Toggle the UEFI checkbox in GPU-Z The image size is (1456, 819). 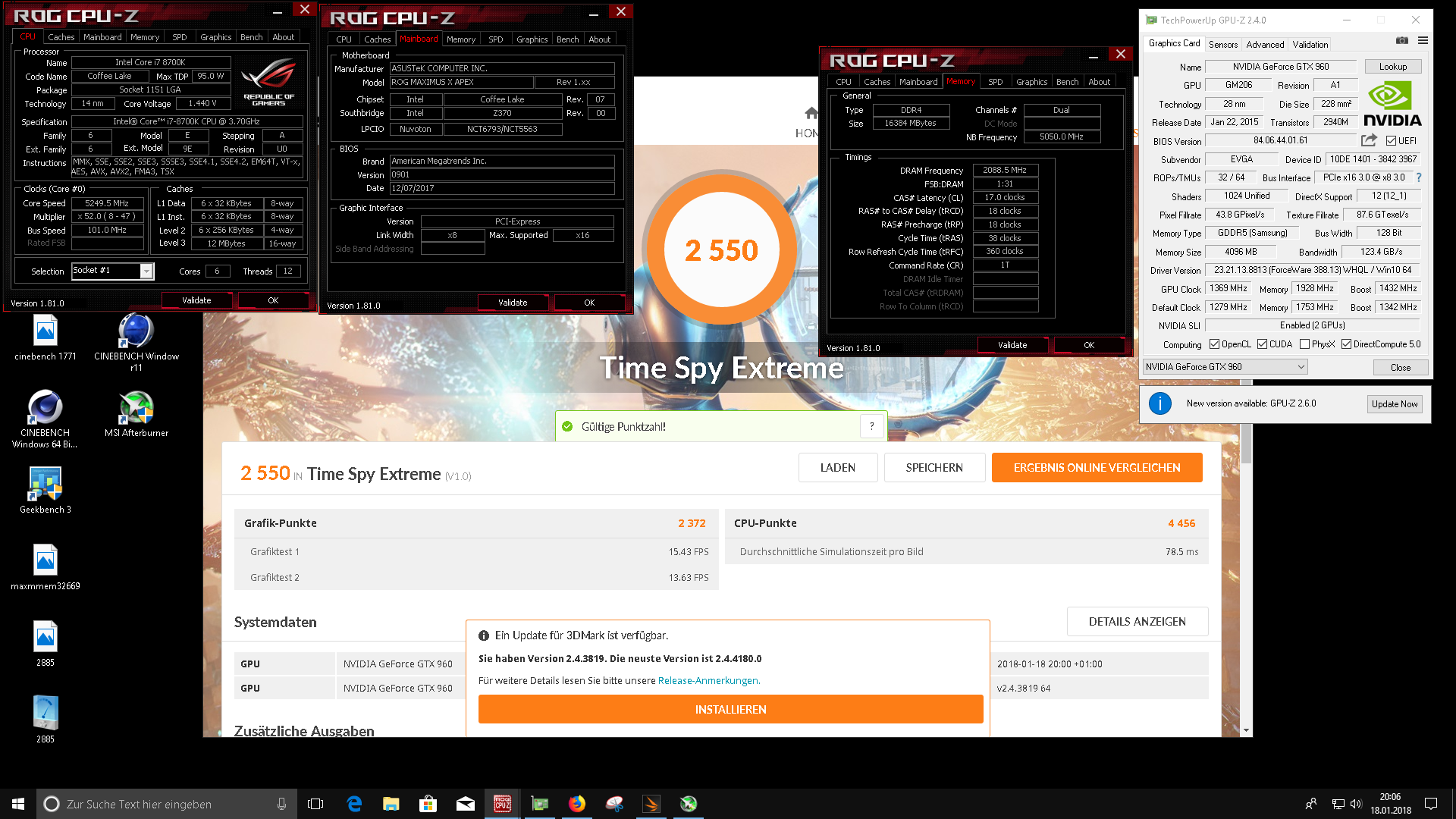[x=1391, y=141]
